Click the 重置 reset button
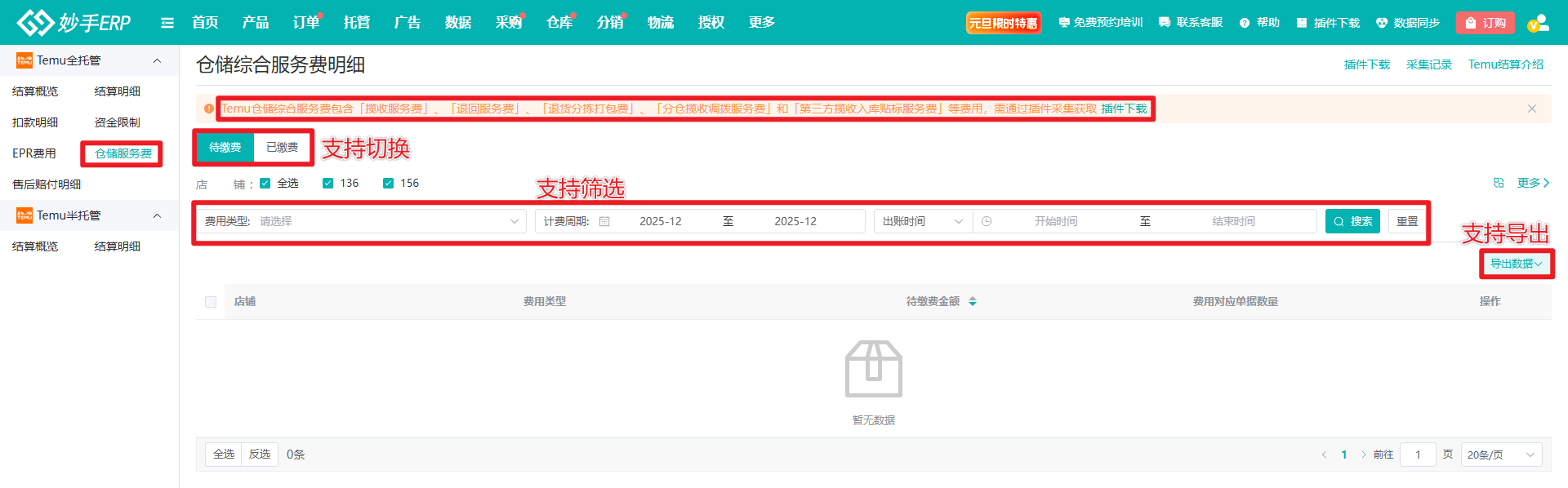Image resolution: width=1568 pixels, height=488 pixels. [x=1407, y=221]
